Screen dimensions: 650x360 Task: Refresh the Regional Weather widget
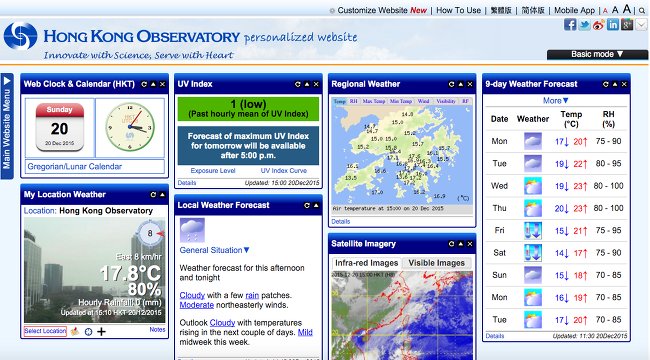point(451,84)
